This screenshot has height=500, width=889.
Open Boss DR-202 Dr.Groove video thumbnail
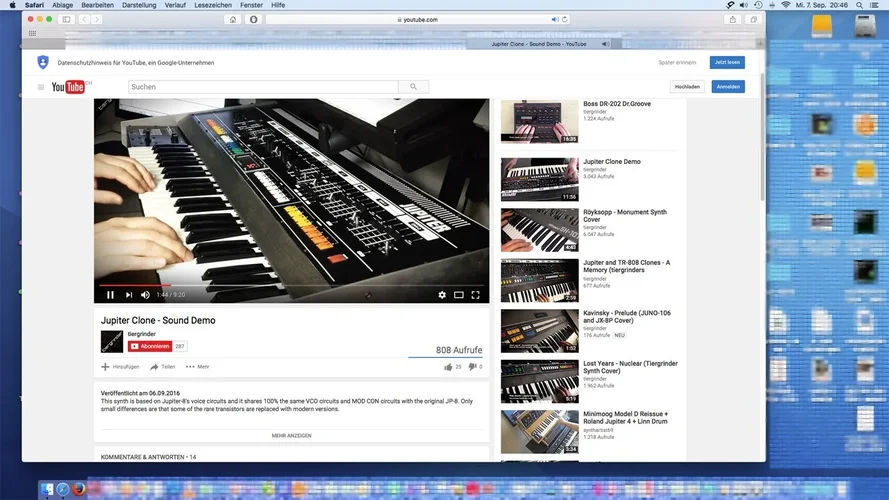pos(539,121)
